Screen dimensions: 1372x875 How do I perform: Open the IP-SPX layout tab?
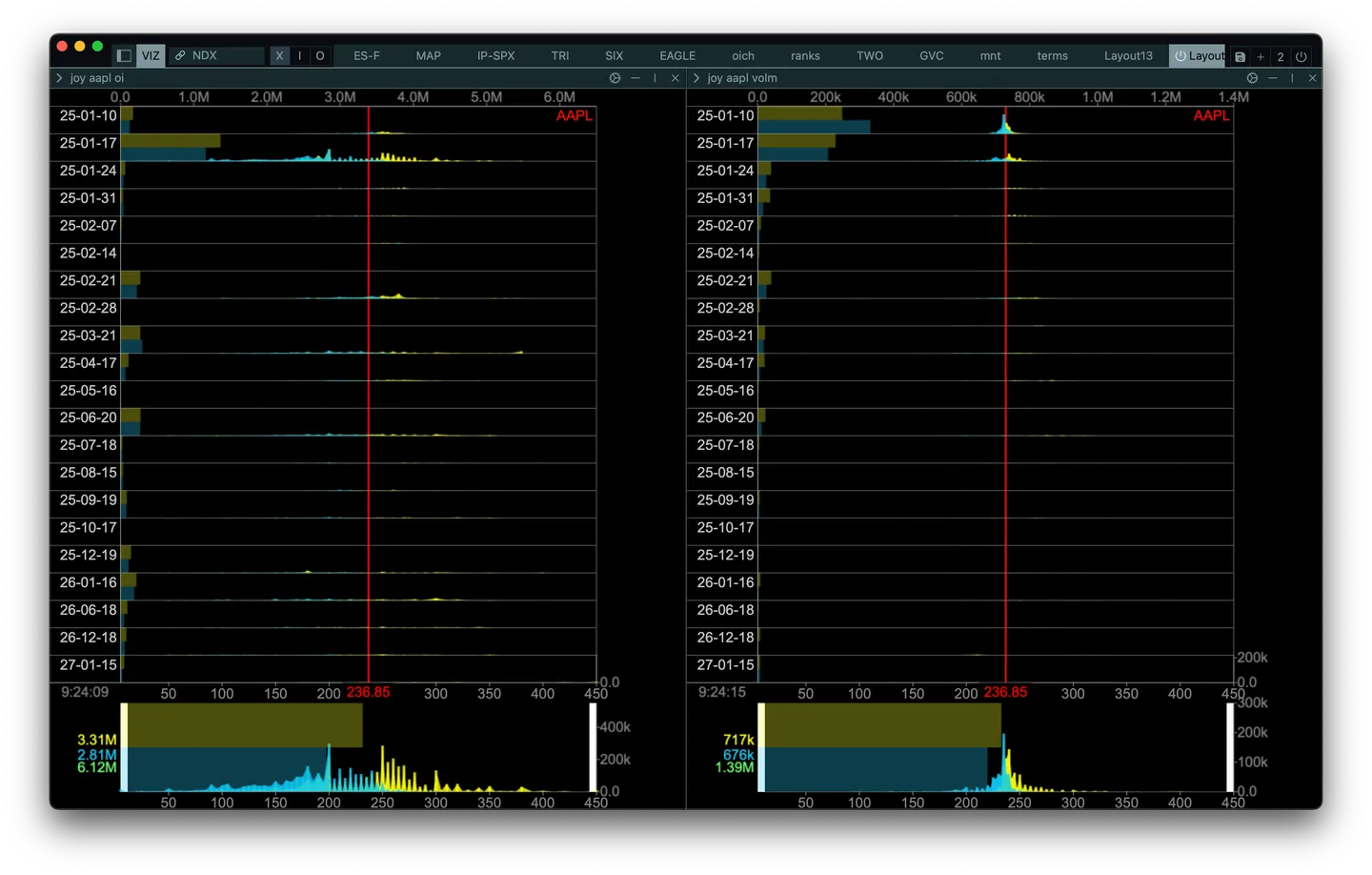click(496, 56)
